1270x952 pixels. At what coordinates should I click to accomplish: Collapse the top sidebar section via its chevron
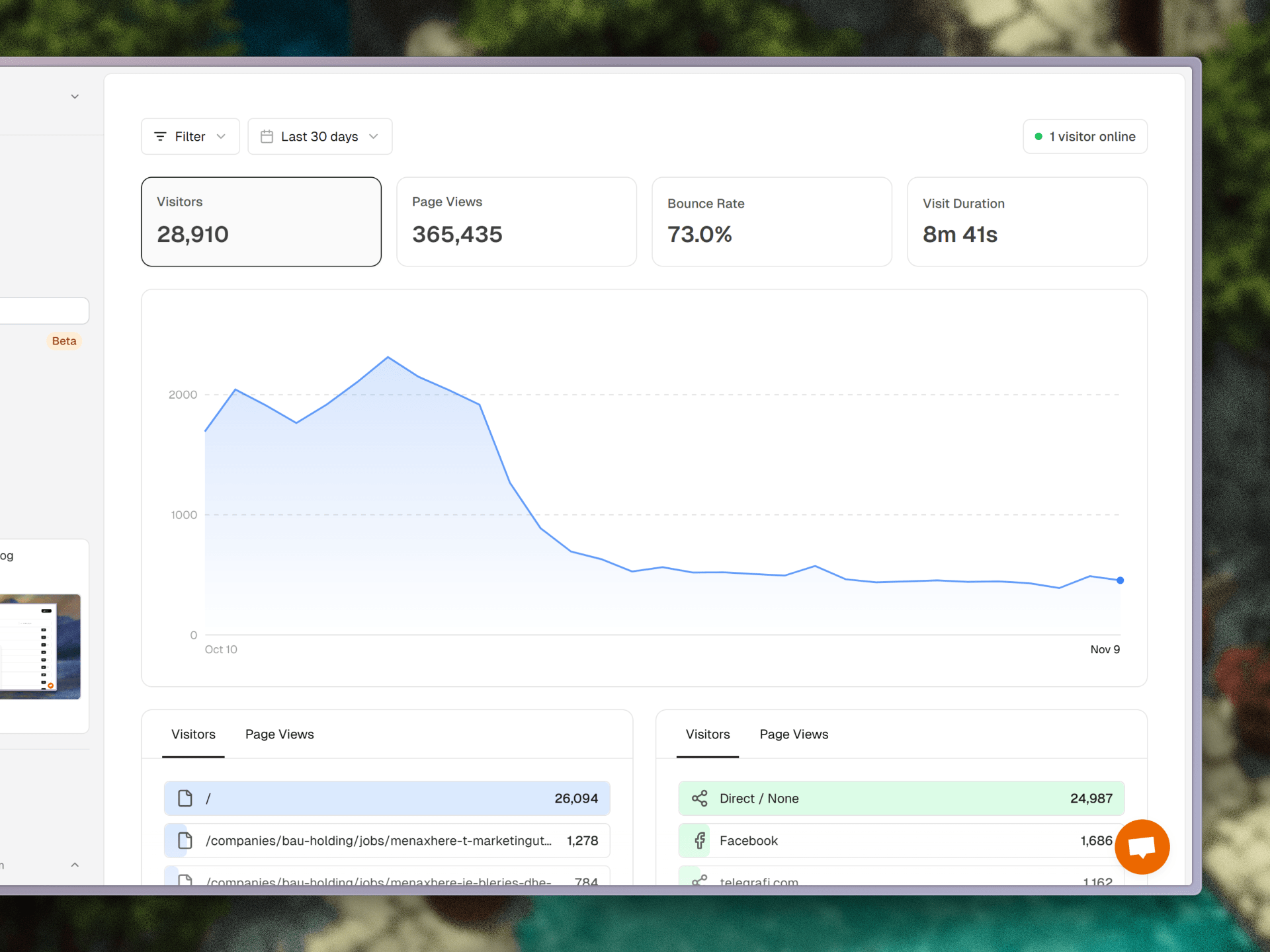click(74, 95)
